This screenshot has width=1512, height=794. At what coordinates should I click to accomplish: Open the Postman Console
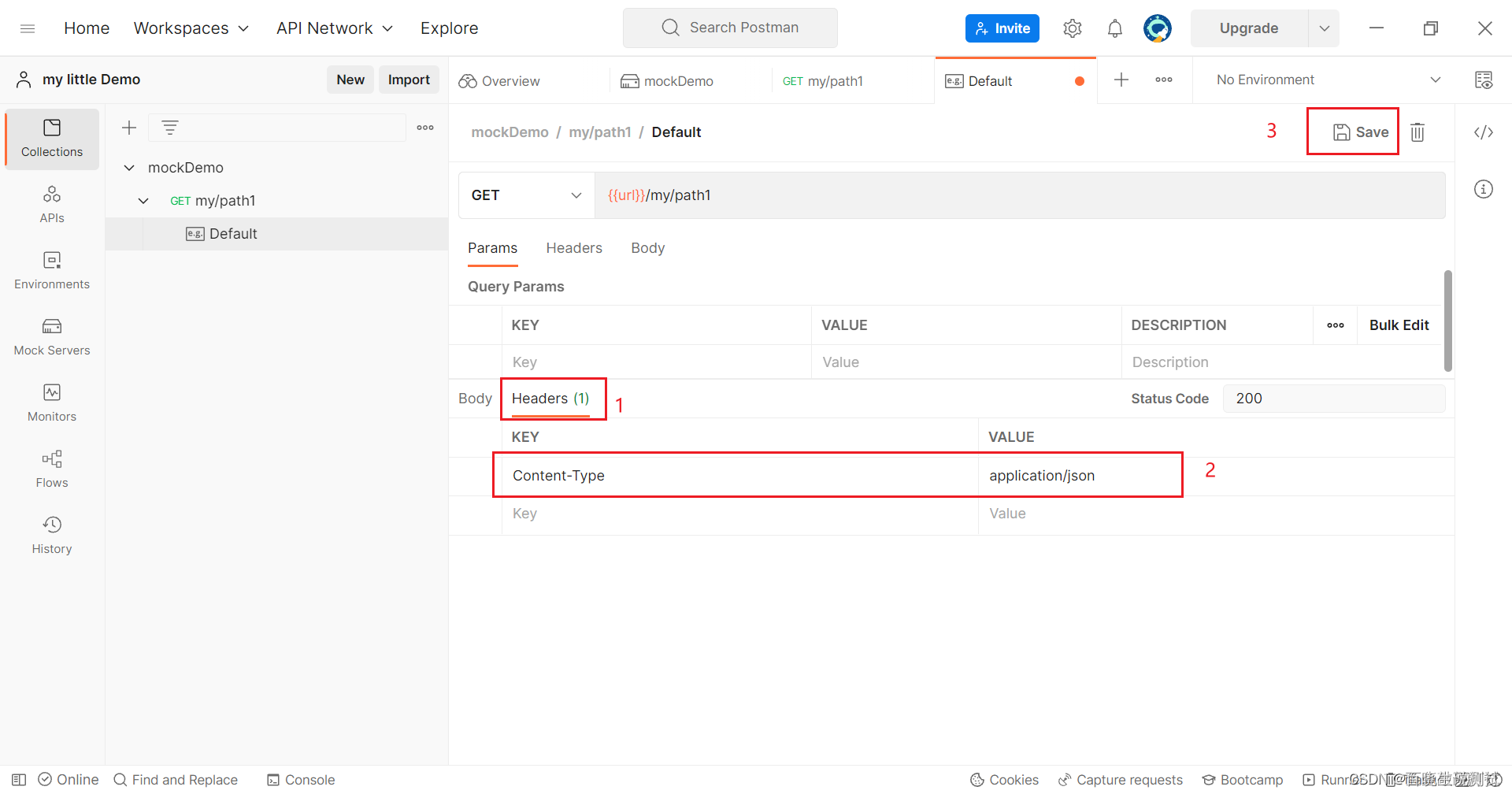(300, 780)
